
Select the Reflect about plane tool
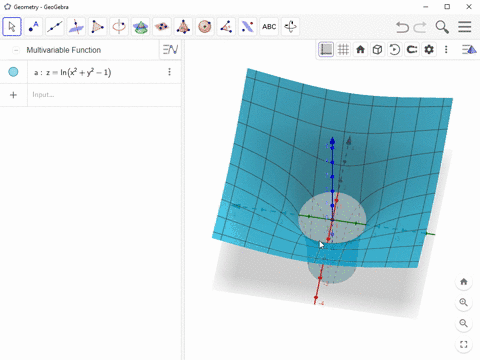[x=247, y=27]
